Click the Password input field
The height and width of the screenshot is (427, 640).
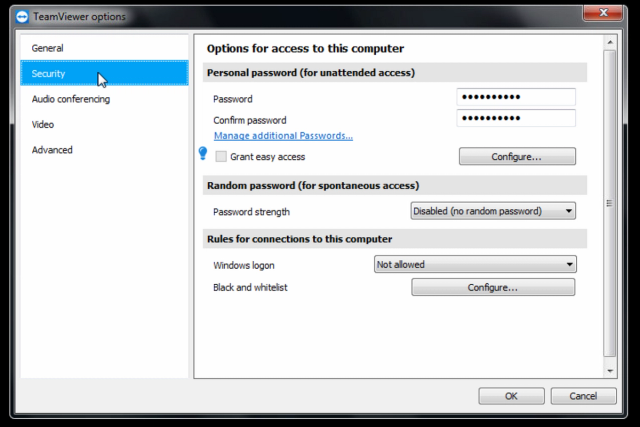pyautogui.click(x=516, y=97)
